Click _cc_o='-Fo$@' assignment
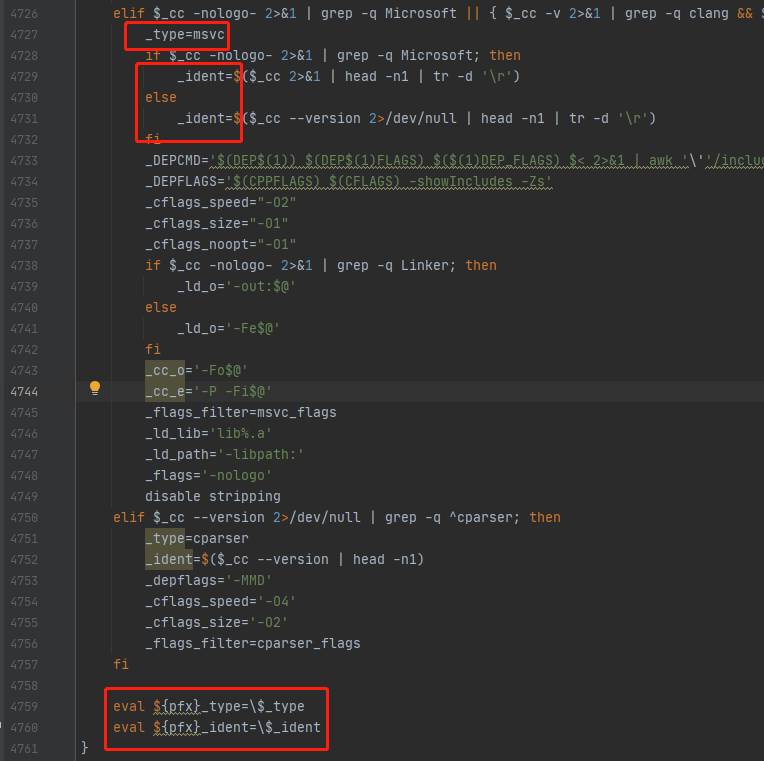 [x=196, y=371]
